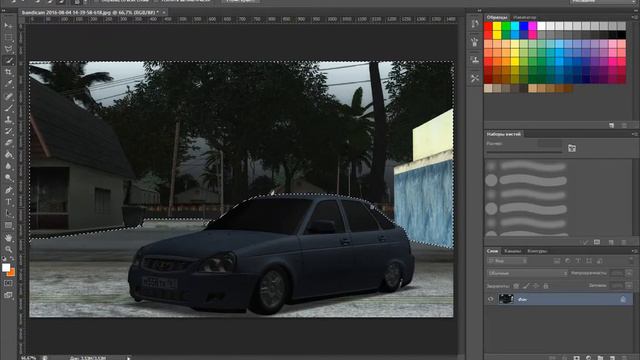Screen dimensions: 640x360
Task: Select the Brush Presets tab
Action: pos(504,134)
